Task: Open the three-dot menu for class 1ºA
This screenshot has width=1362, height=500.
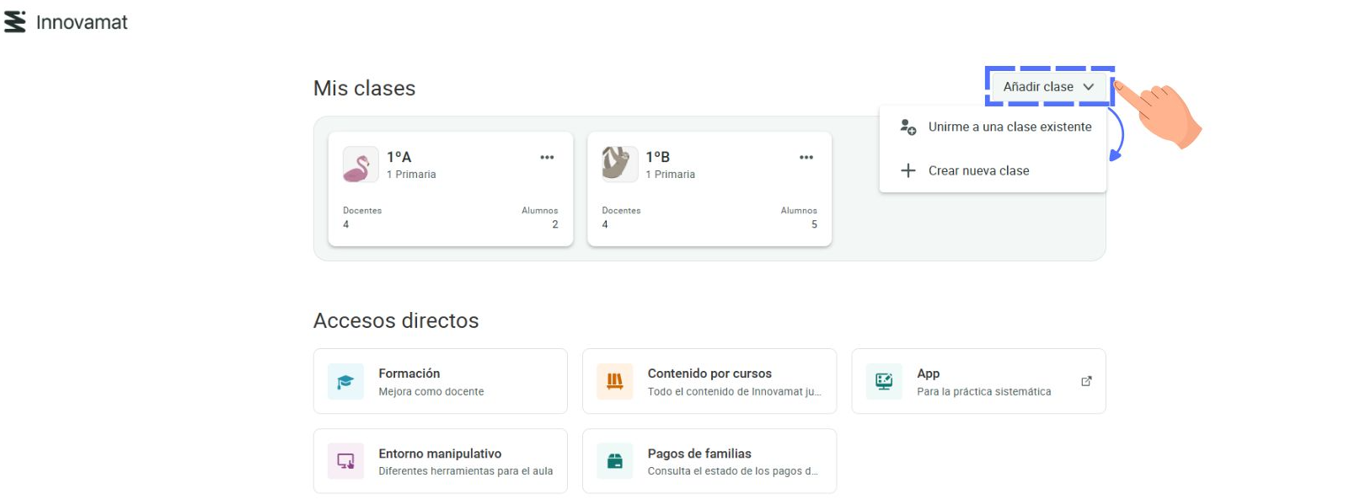Action: pos(547,157)
